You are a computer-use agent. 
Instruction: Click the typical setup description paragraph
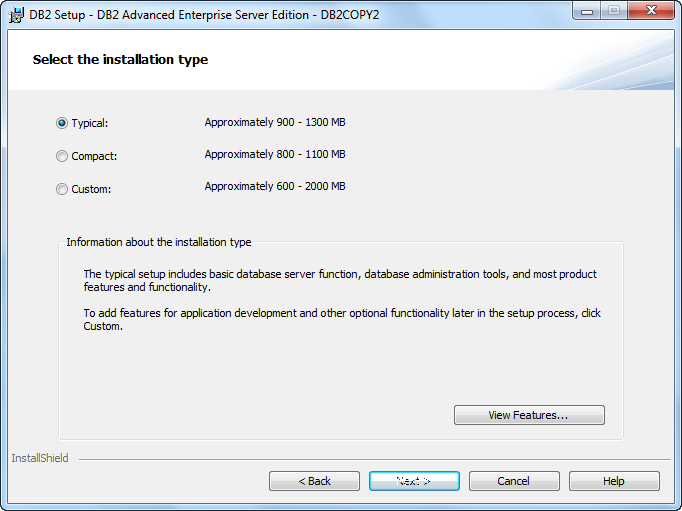point(340,281)
